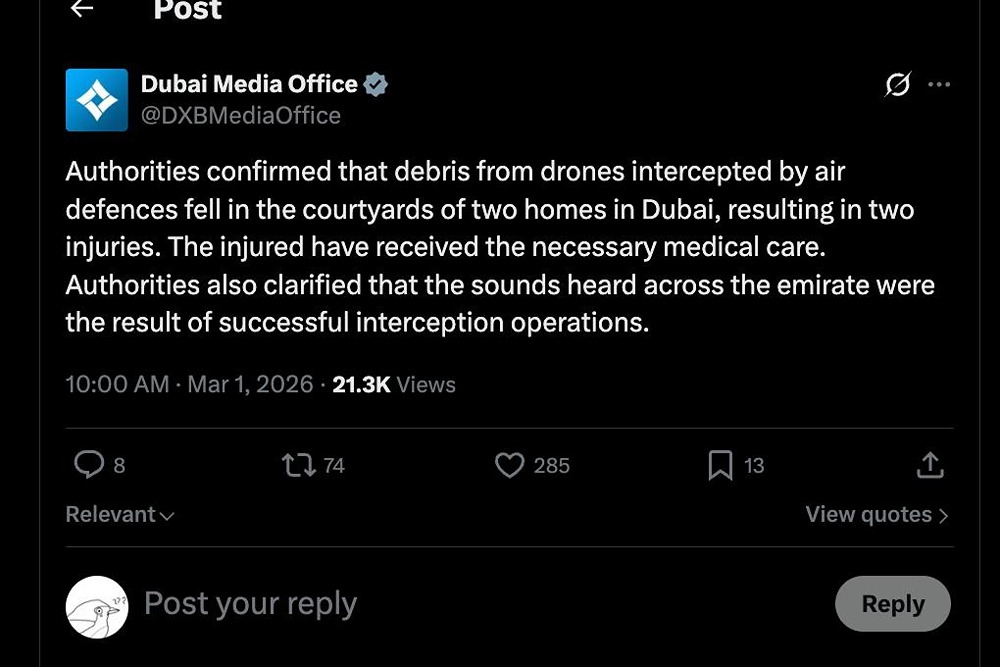Open the Dubai Media Office profile picture
This screenshot has width=1000, height=667.
[x=97, y=100]
